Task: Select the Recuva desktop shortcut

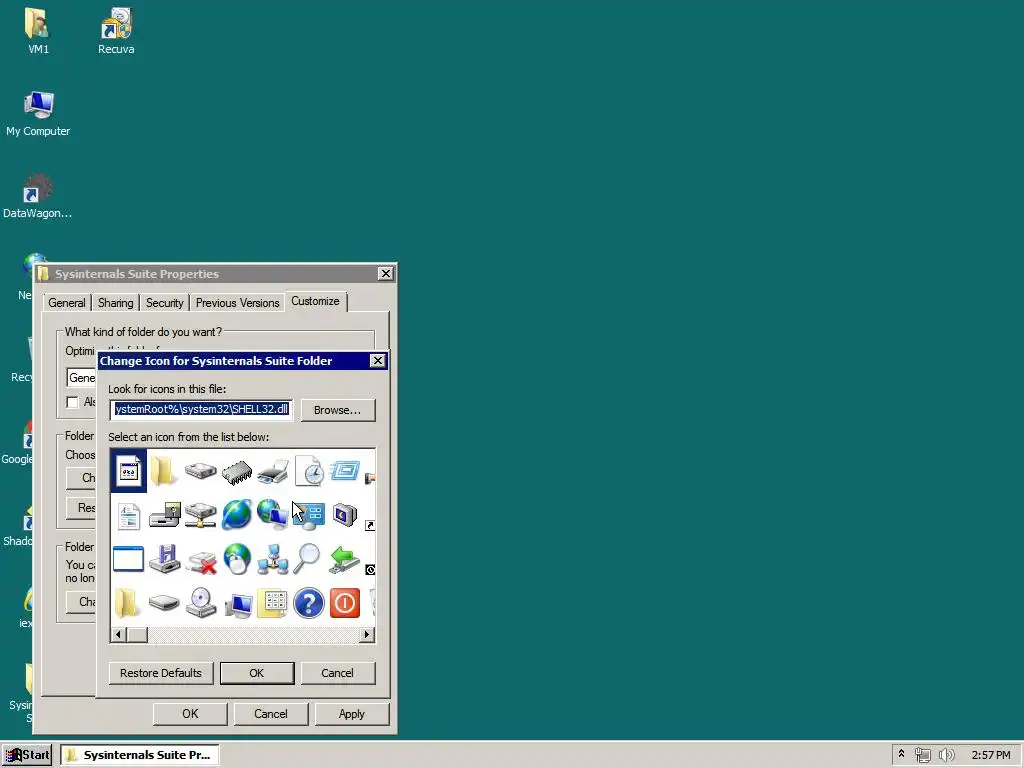Action: click(x=116, y=31)
